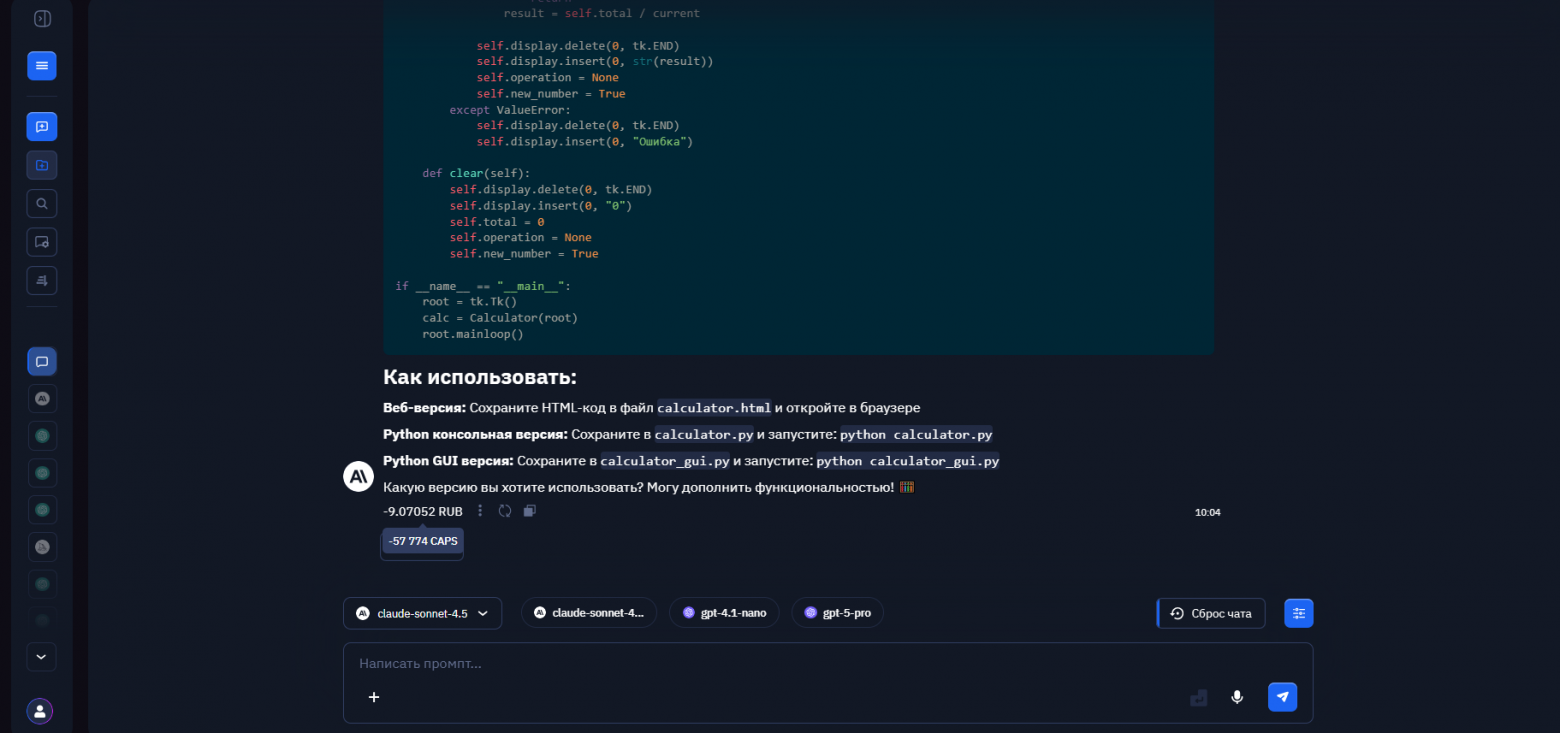Click the code line containing "Ошибка"
The height and width of the screenshot is (733, 1560).
[x=585, y=142]
